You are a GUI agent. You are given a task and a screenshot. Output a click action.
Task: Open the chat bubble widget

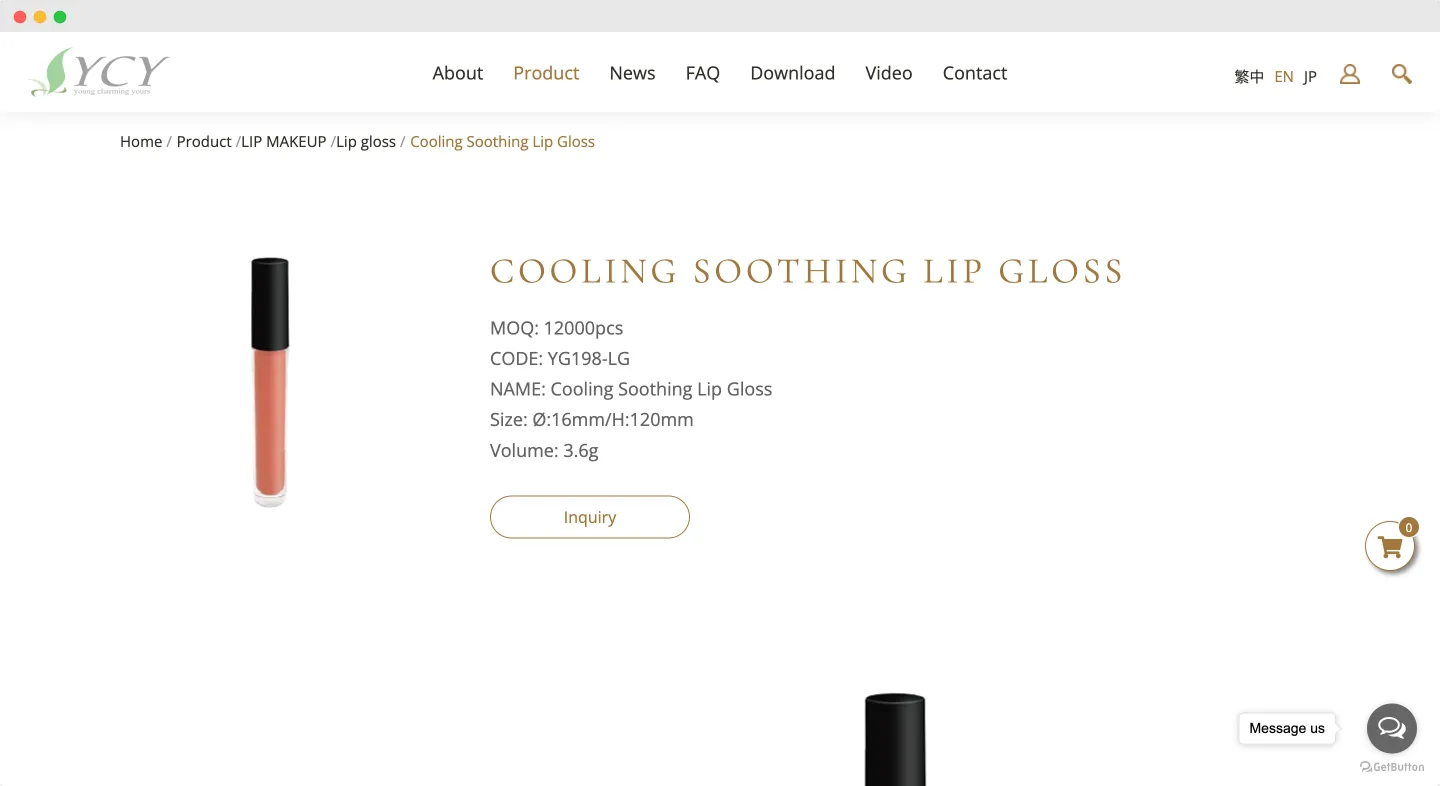click(1392, 728)
